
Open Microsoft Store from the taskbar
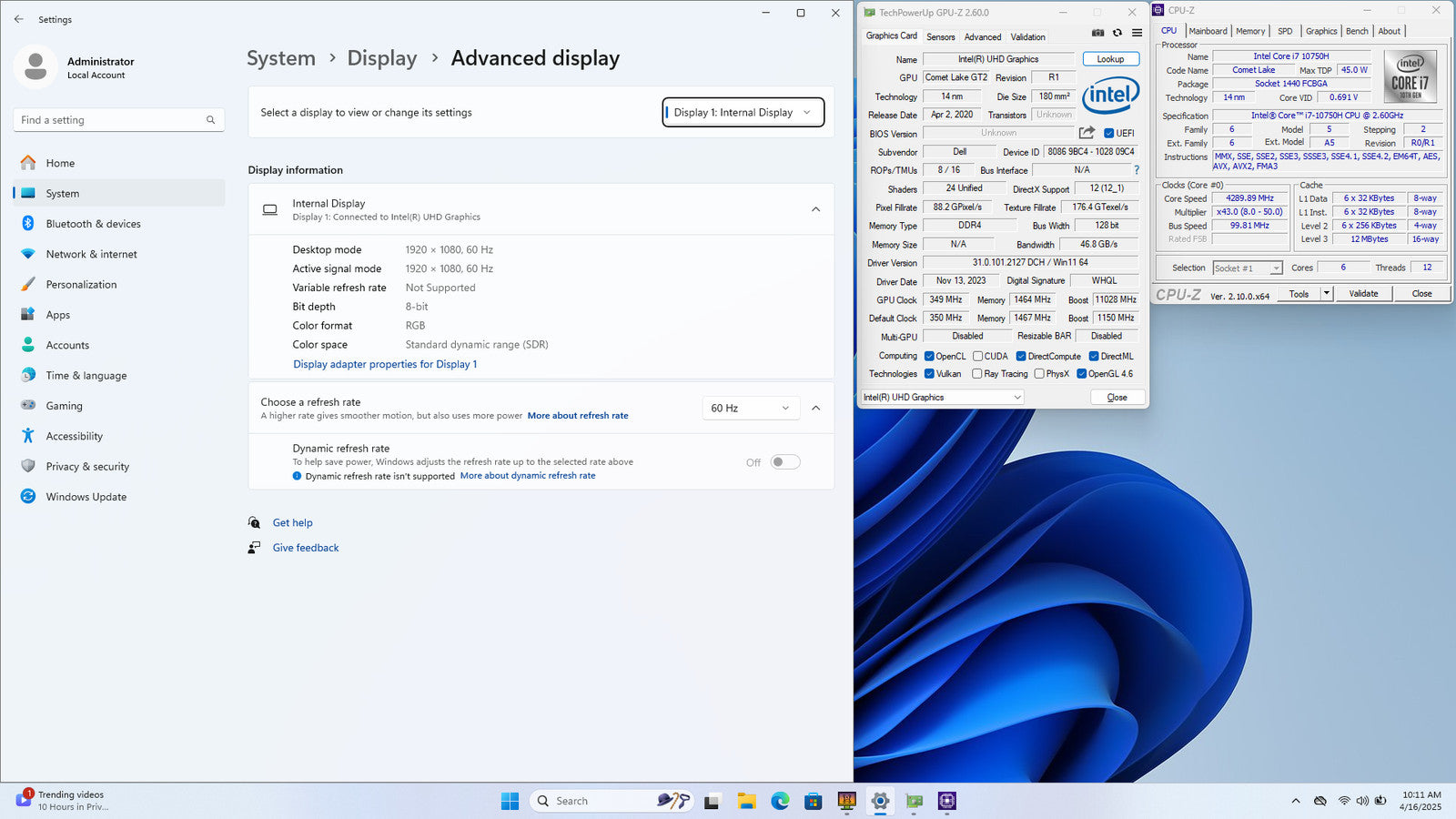(x=814, y=801)
